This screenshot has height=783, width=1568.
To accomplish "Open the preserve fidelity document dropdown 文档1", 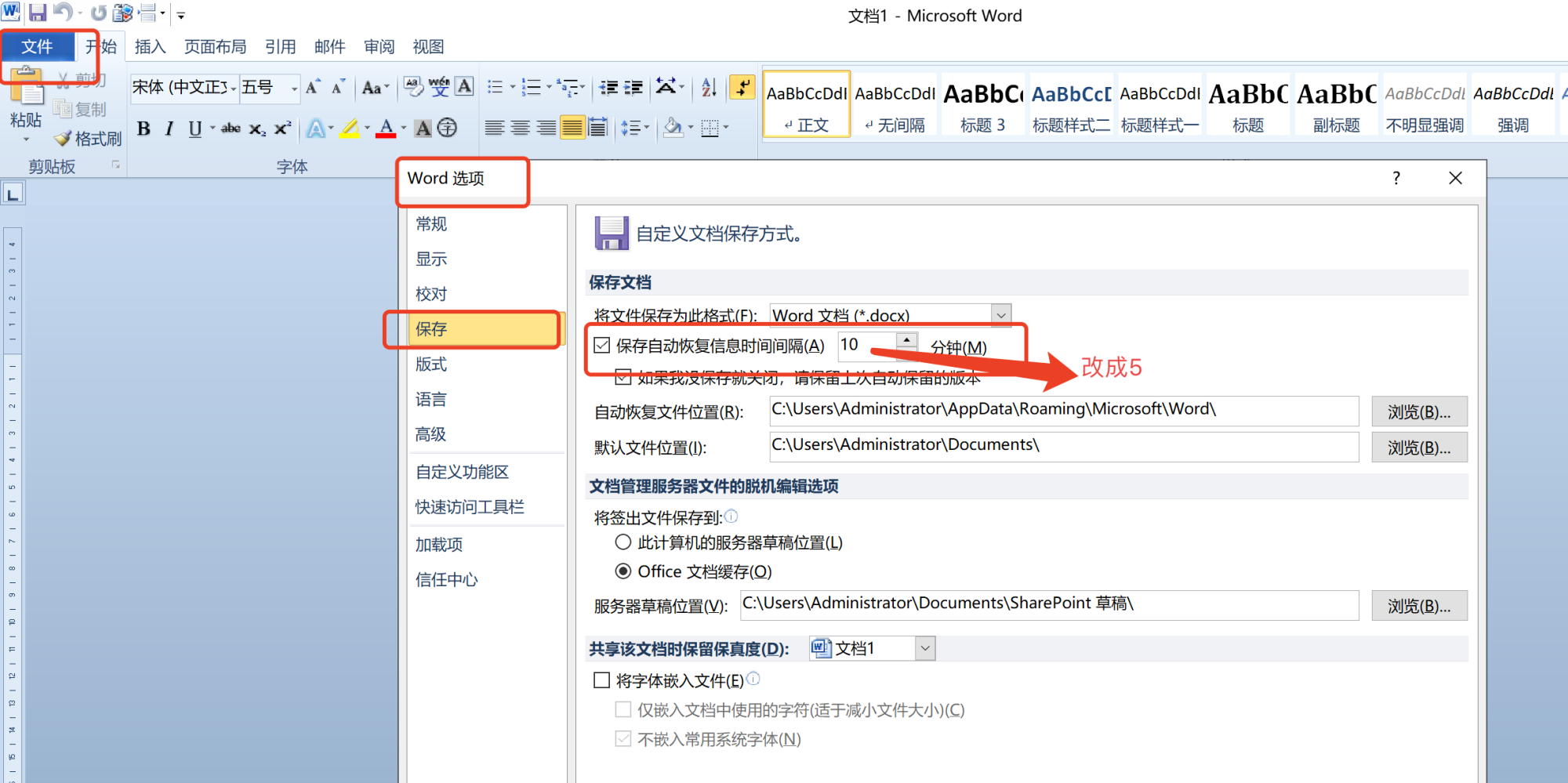I will [926, 648].
